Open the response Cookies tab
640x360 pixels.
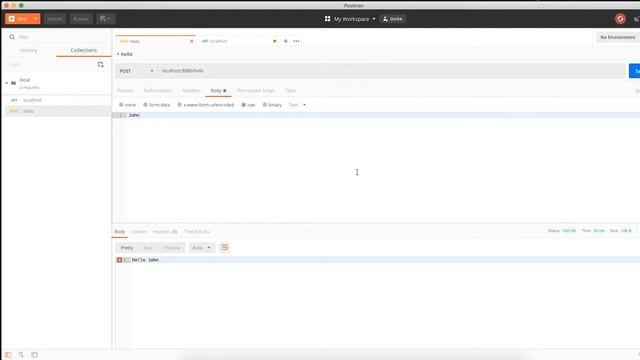pyautogui.click(x=139, y=231)
